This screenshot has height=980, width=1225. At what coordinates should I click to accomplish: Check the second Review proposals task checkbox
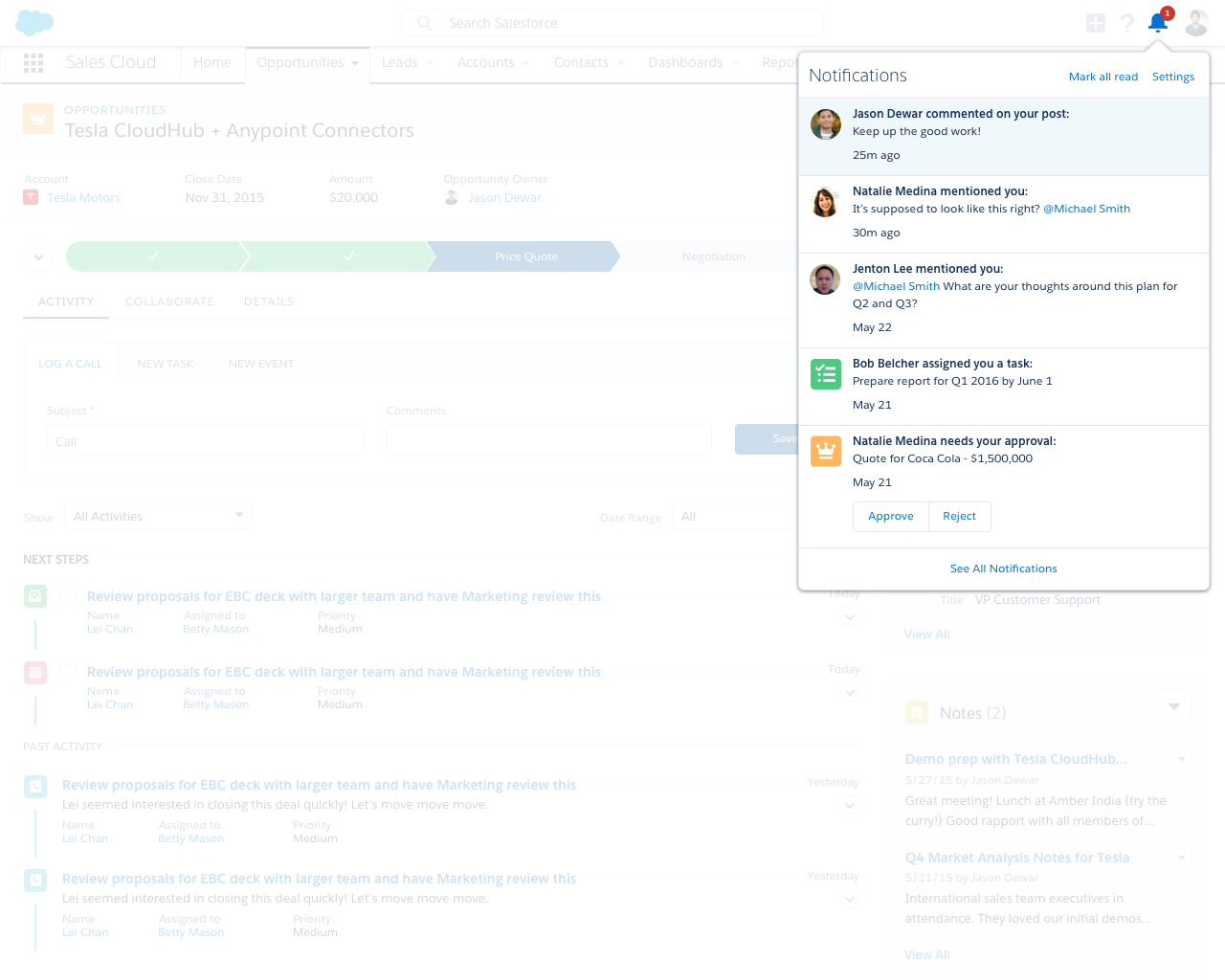[x=68, y=671]
